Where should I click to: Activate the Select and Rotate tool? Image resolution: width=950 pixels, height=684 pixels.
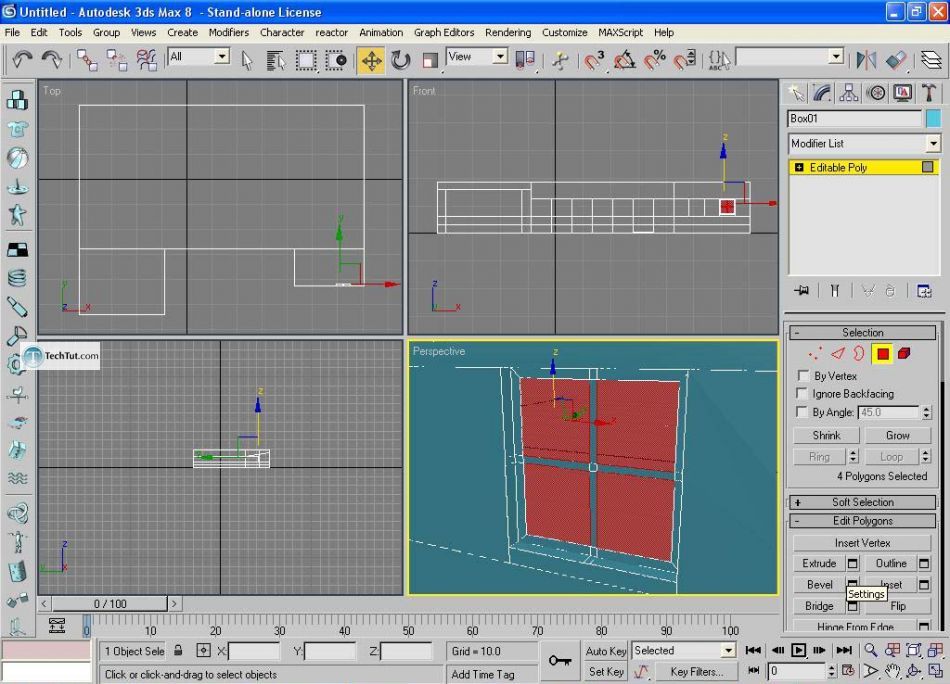400,60
